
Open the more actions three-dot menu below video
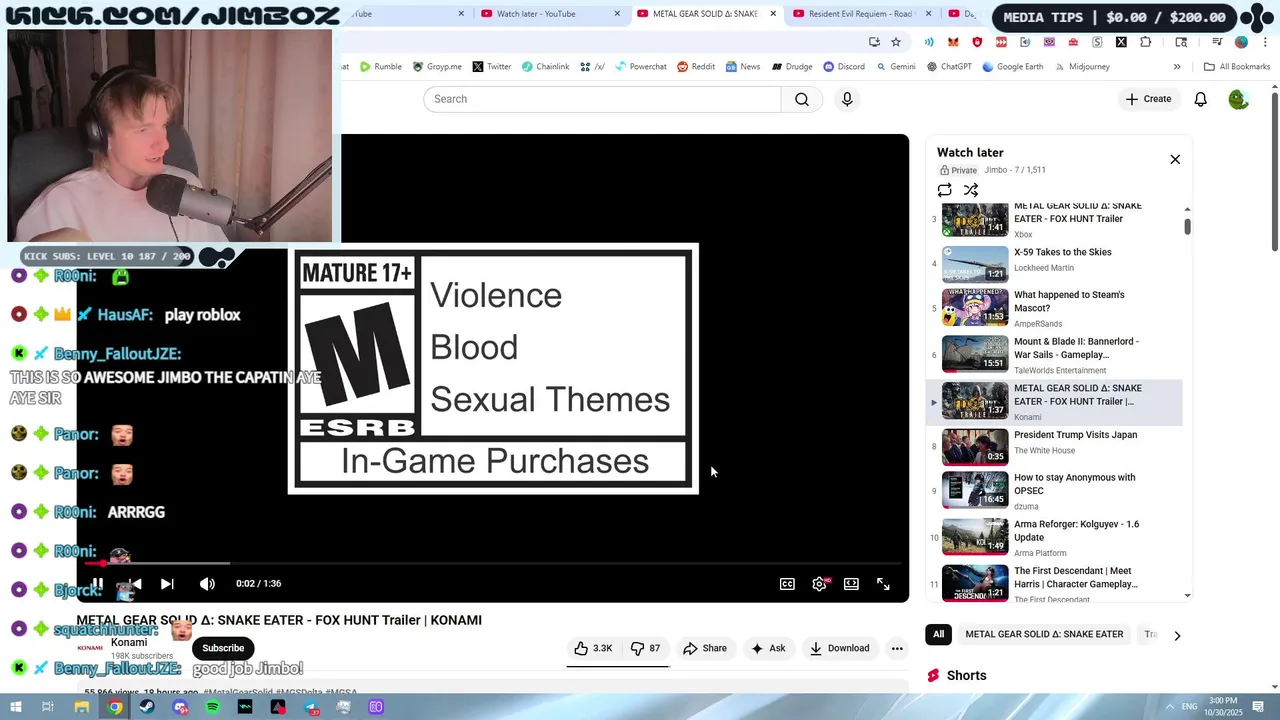897,648
